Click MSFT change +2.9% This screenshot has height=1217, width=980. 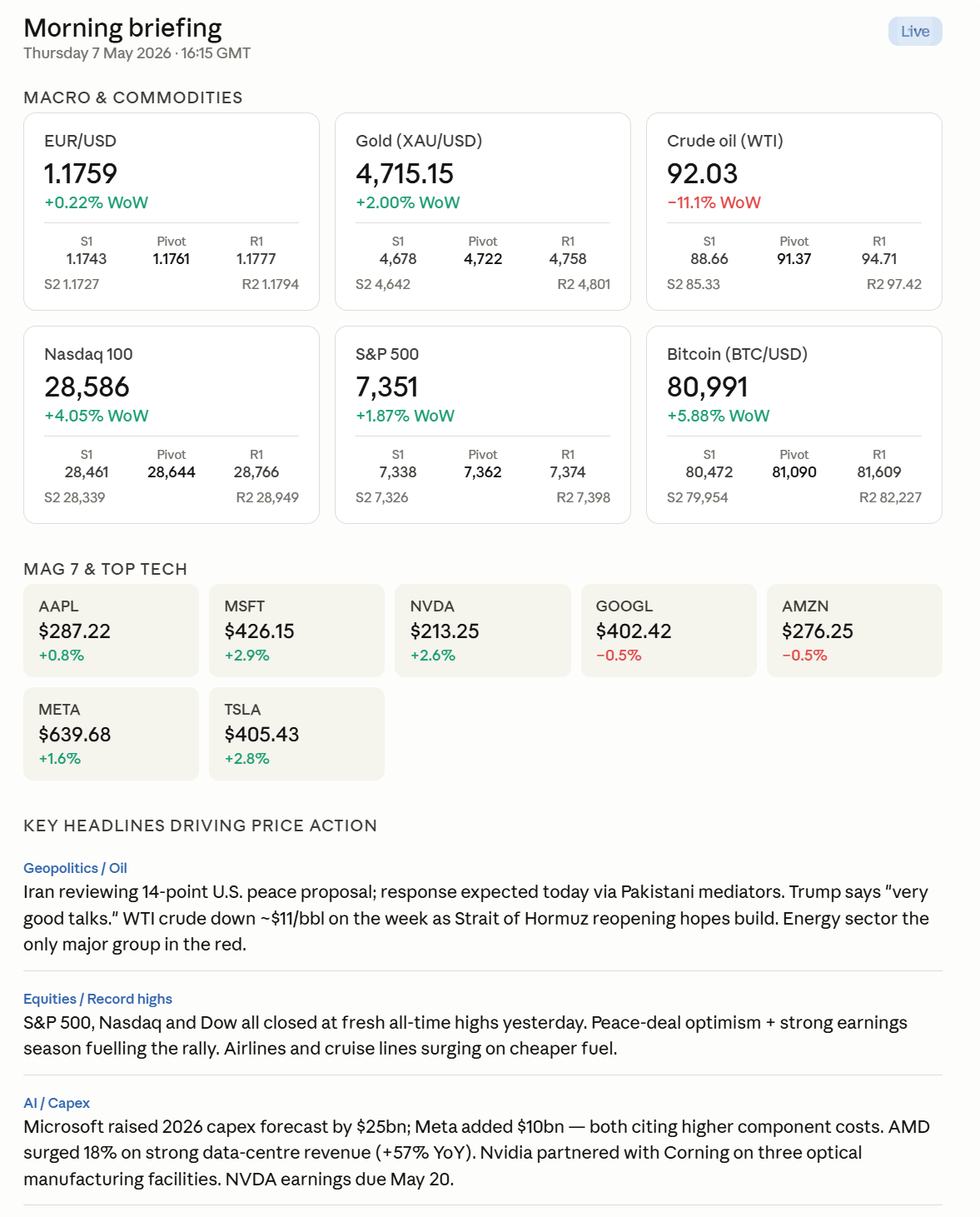pos(246,656)
